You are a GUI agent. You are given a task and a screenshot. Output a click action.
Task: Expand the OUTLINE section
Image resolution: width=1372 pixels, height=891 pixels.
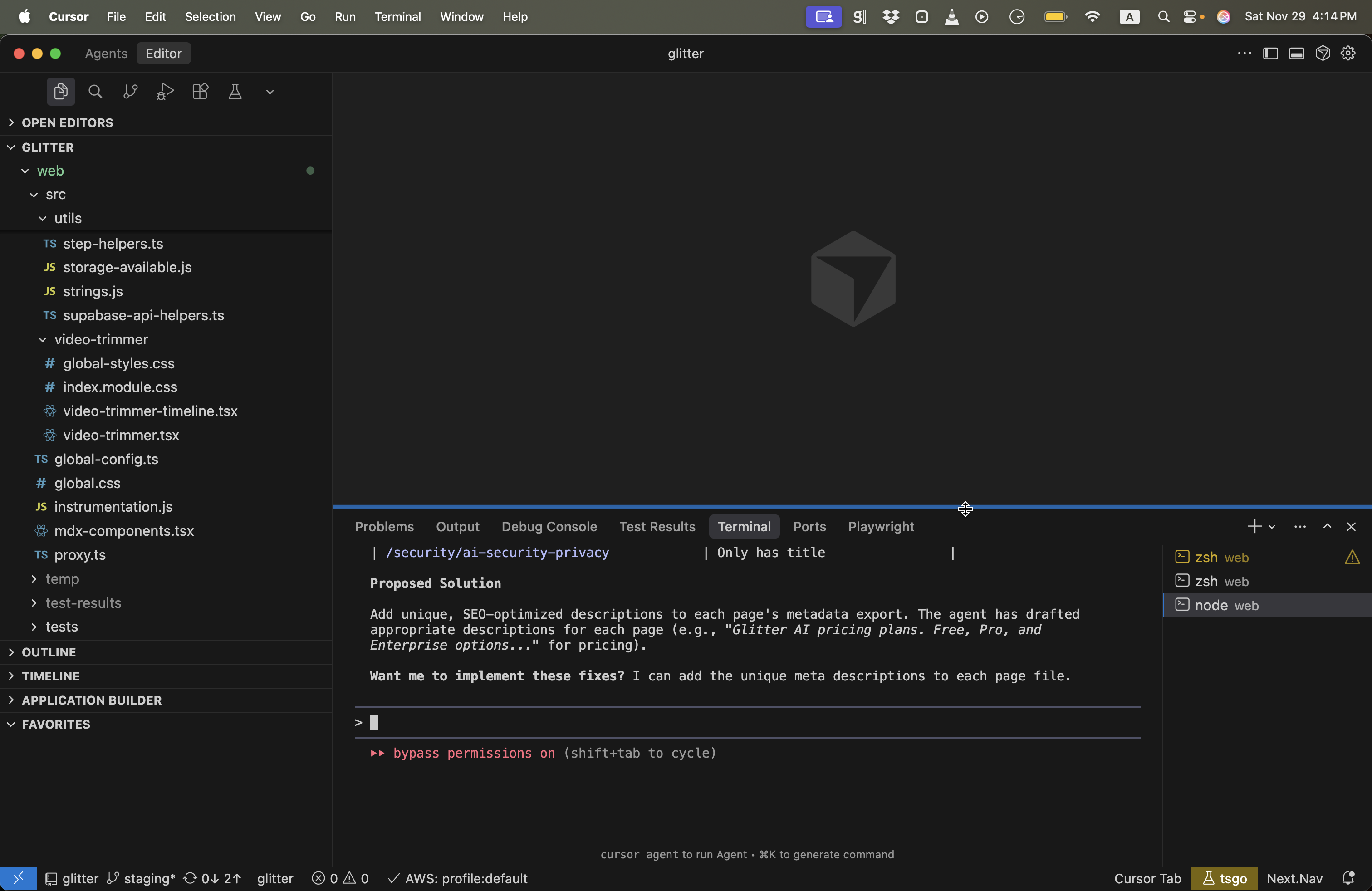[49, 652]
